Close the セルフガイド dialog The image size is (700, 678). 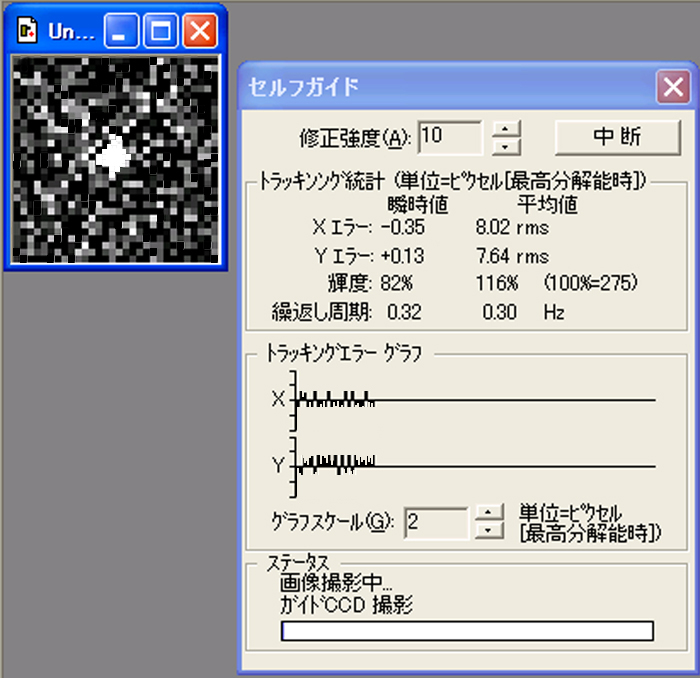(x=673, y=87)
